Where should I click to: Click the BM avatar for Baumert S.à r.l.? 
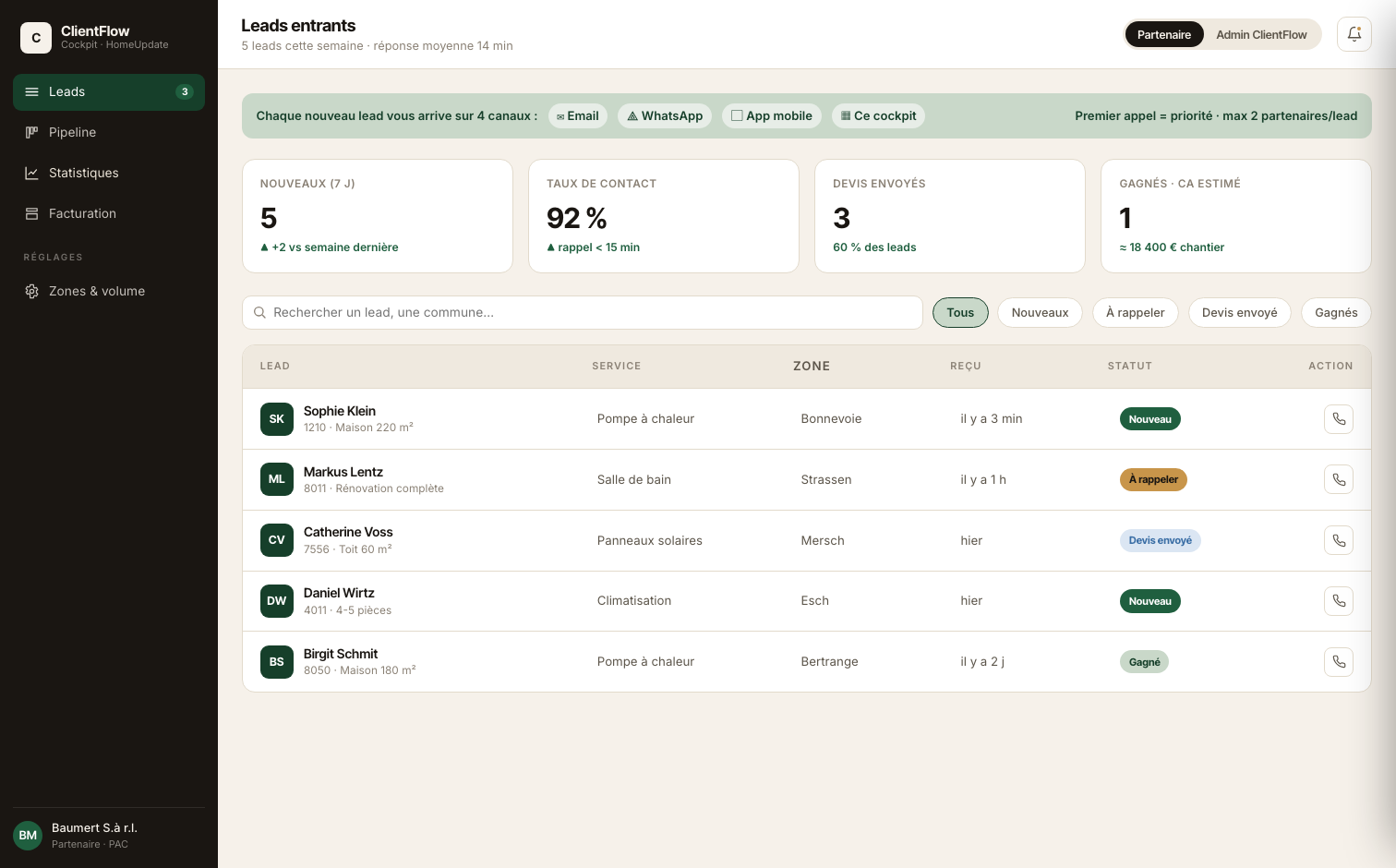tap(28, 836)
